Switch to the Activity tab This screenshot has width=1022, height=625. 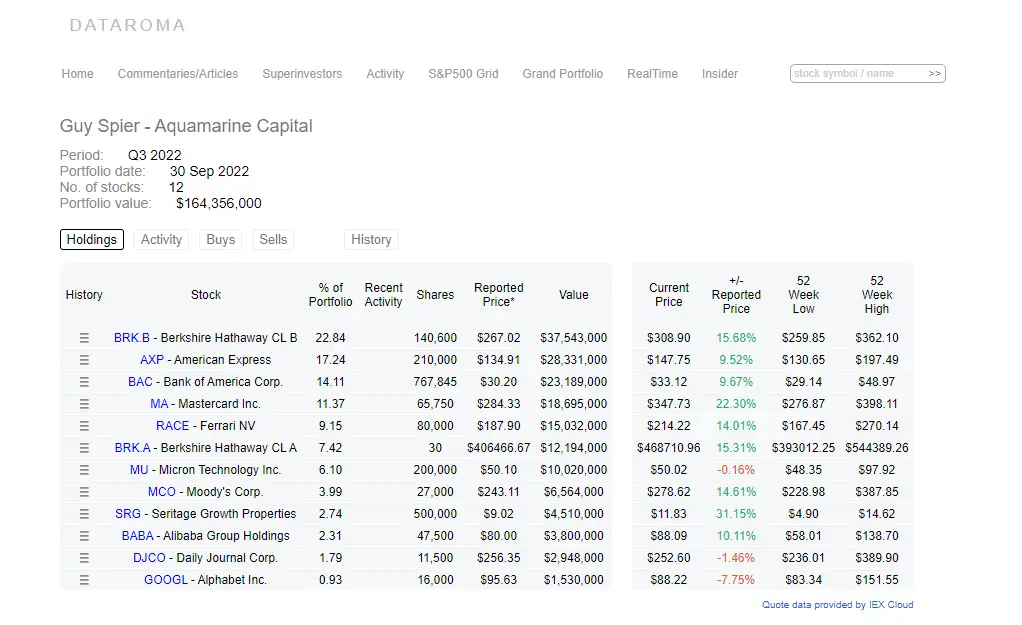click(x=161, y=240)
